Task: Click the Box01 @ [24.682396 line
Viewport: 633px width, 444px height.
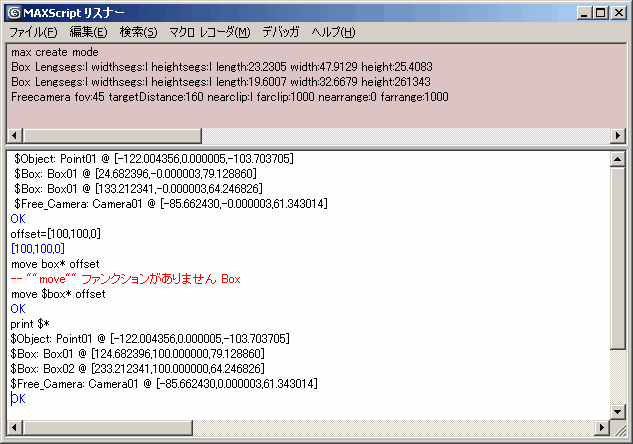Action: point(135,174)
